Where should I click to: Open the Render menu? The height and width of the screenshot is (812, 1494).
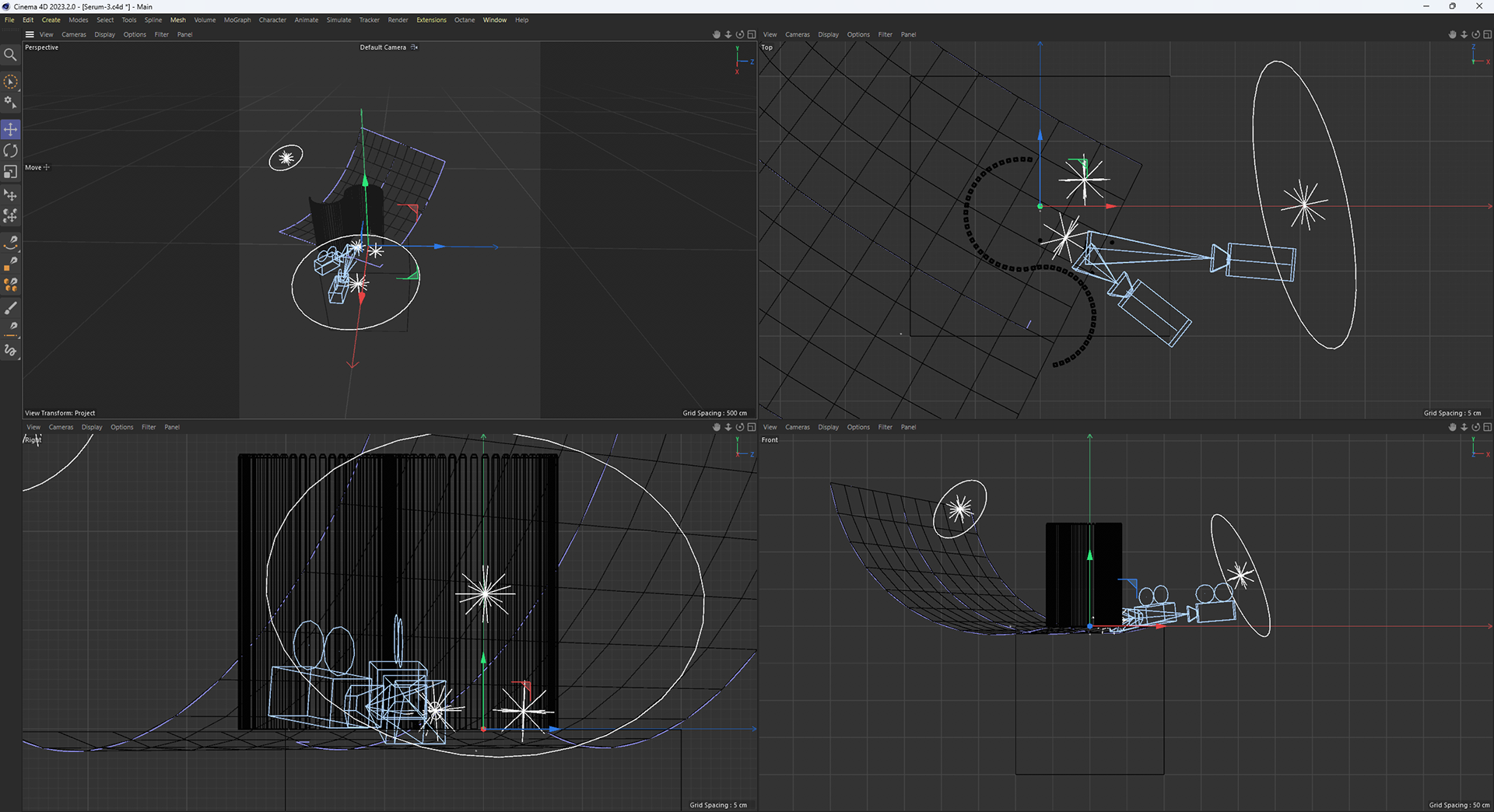click(398, 20)
